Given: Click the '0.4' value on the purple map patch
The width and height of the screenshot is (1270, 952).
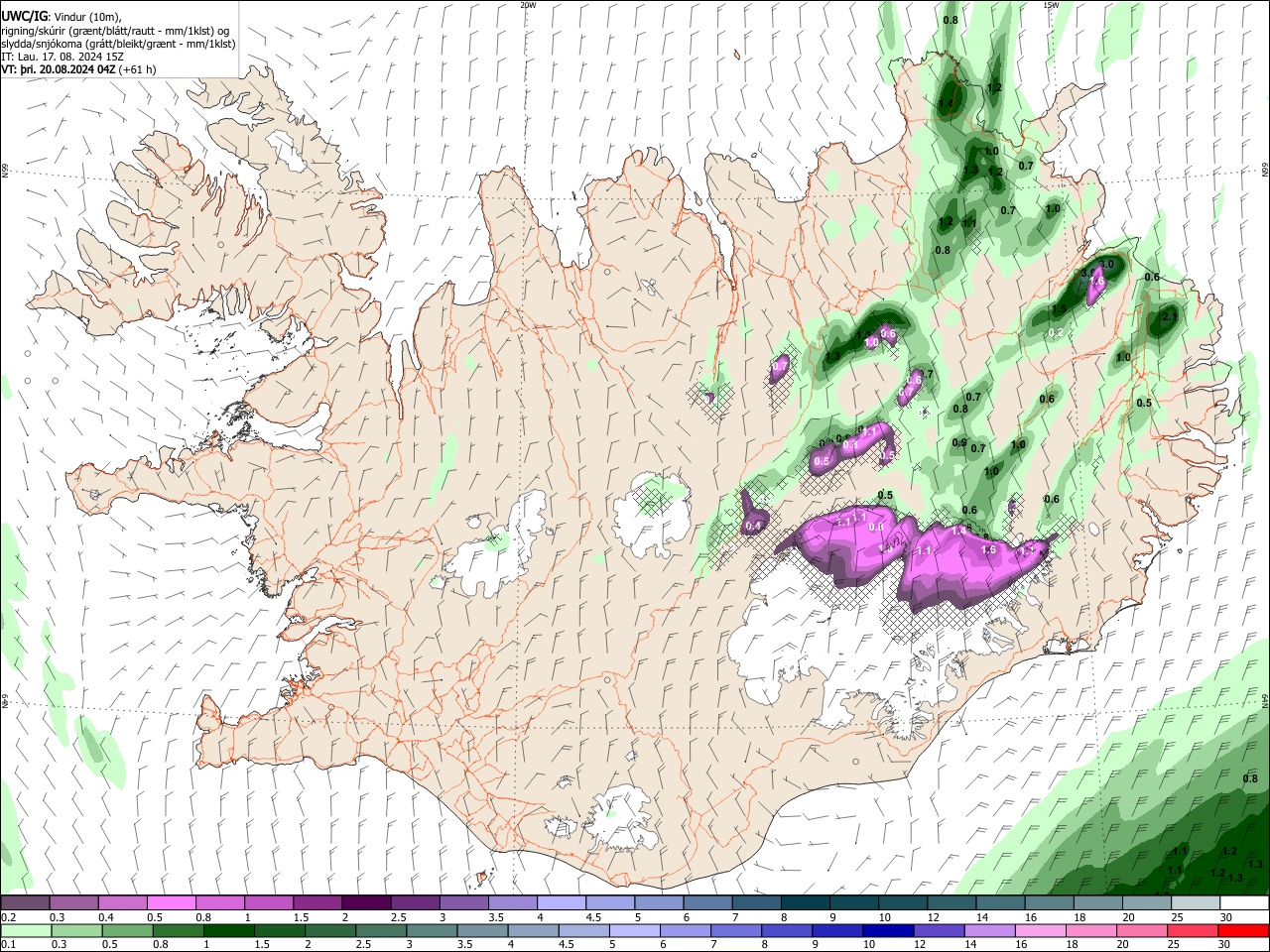Looking at the screenshot, I should [x=752, y=526].
